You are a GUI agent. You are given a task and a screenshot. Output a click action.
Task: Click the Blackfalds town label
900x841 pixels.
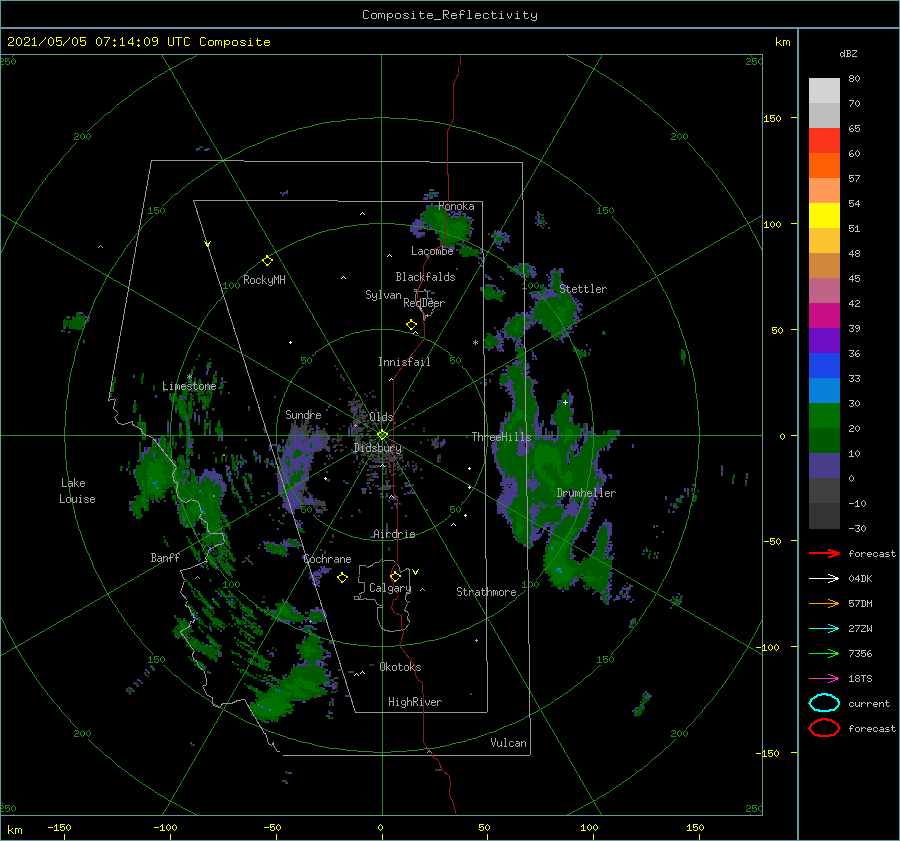pyautogui.click(x=425, y=277)
